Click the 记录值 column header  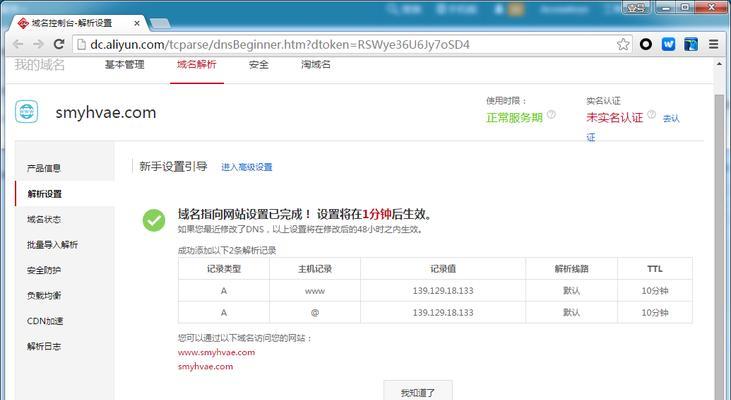pos(443,269)
